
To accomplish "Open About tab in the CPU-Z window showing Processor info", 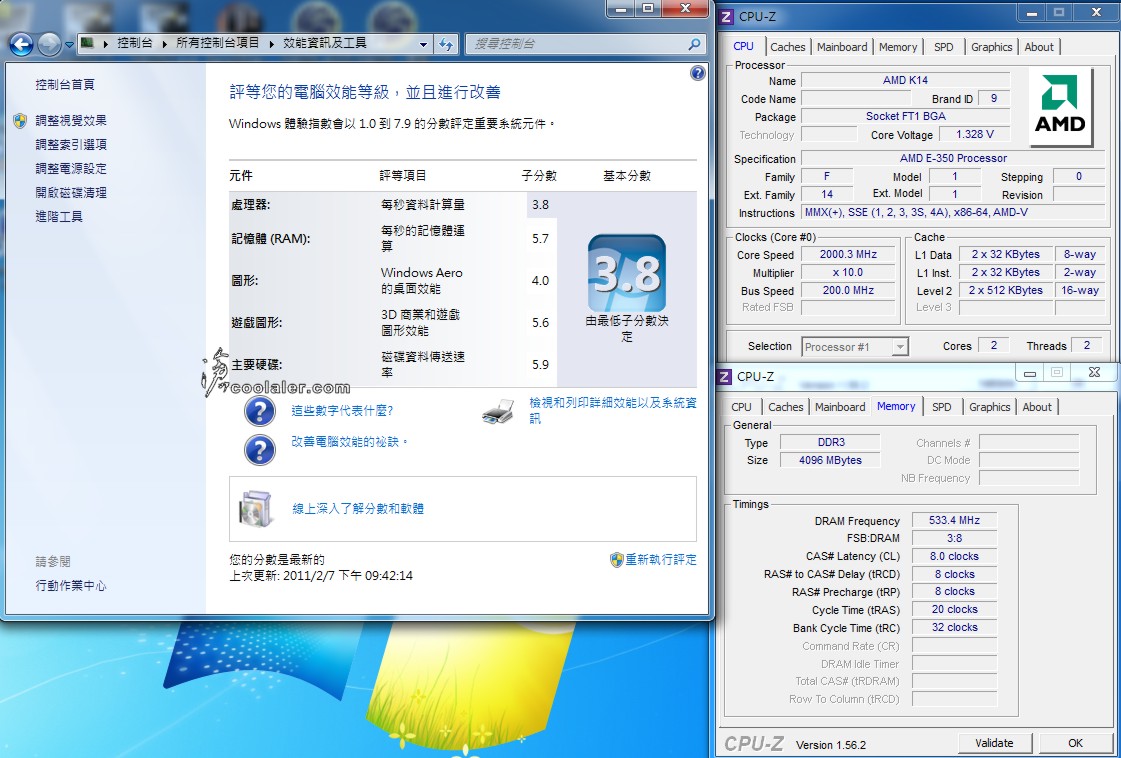I will coord(1039,46).
